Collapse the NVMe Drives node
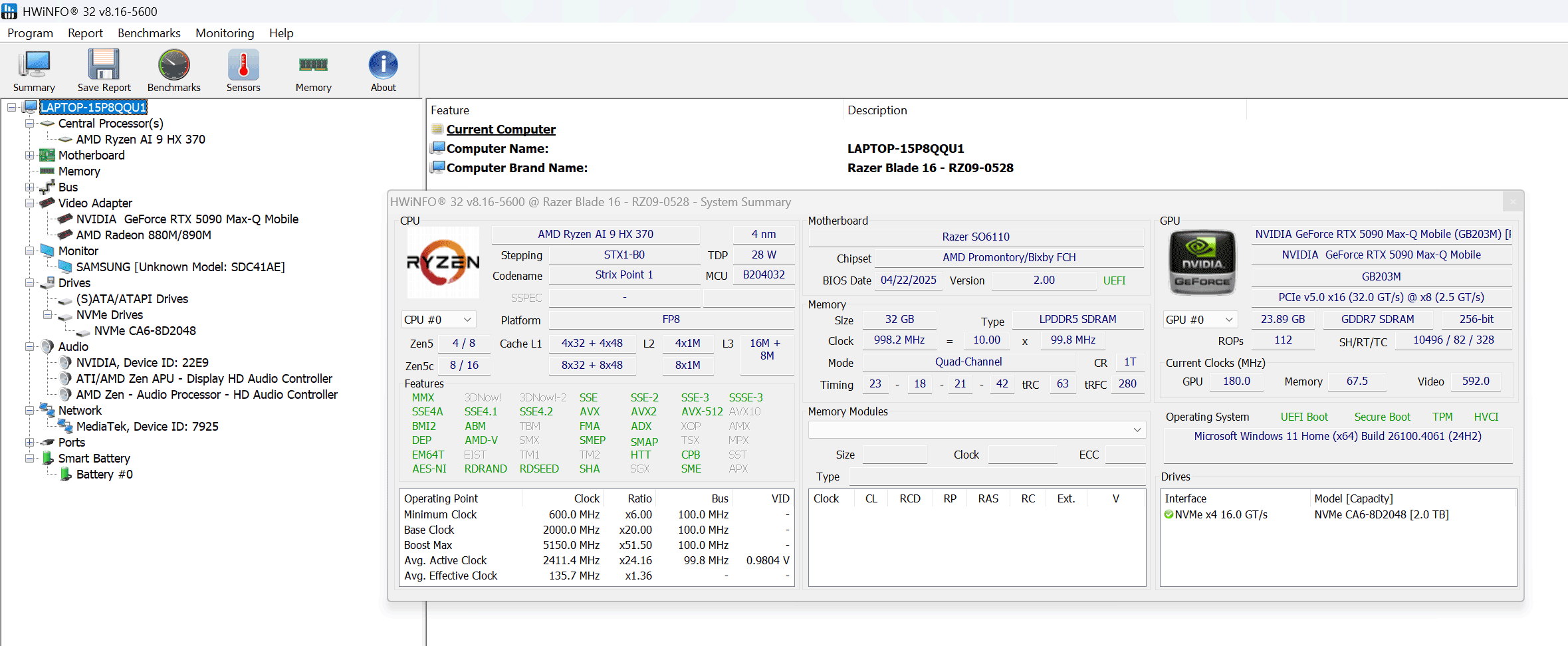The image size is (1568, 646). point(48,314)
